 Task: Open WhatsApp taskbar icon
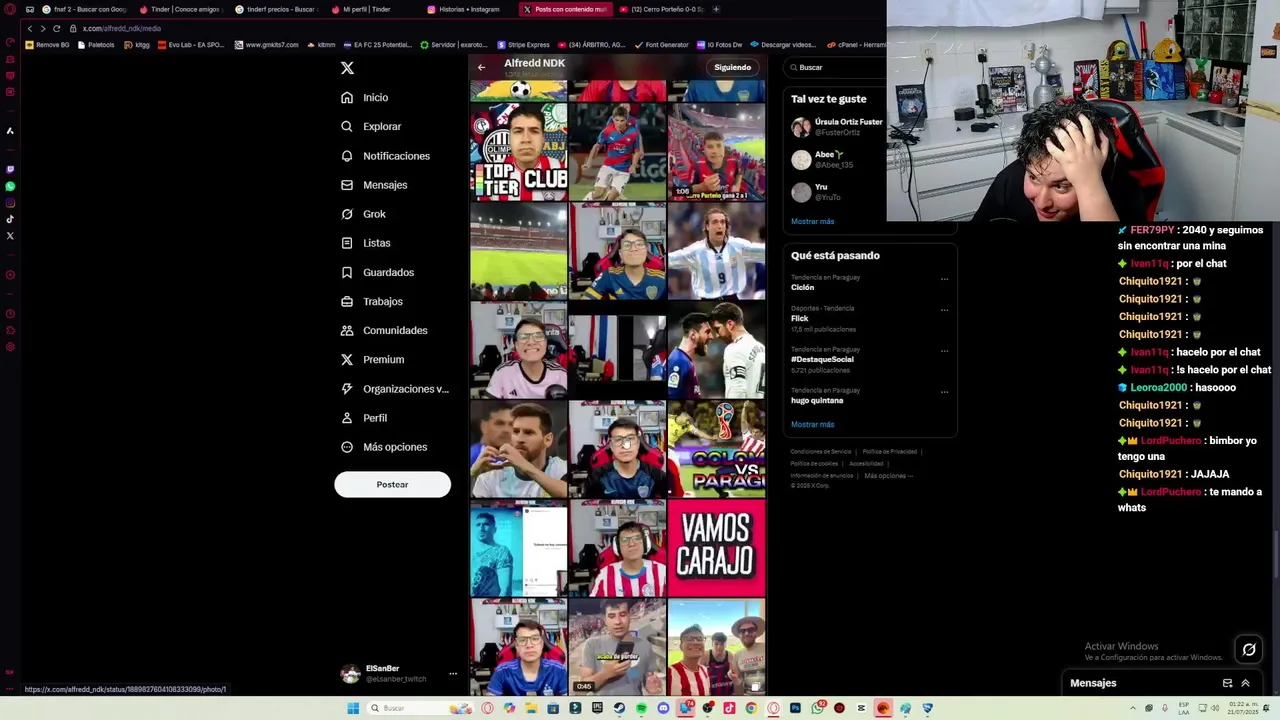tap(818, 708)
